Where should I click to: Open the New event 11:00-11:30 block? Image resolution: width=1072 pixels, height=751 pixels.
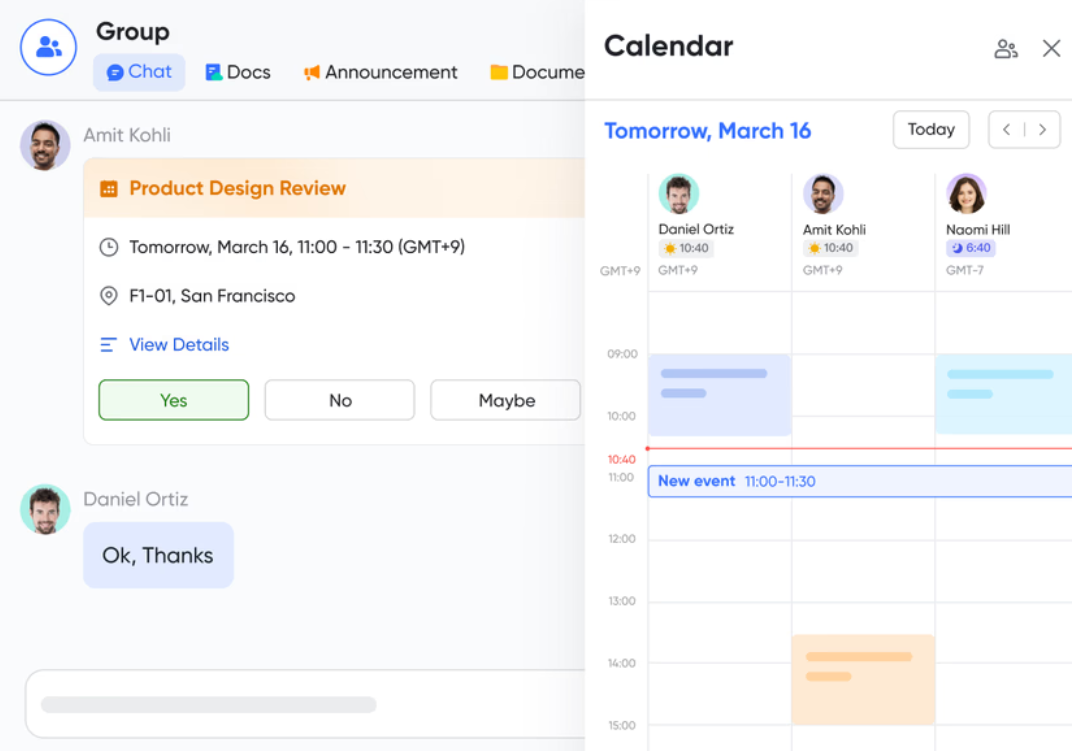click(860, 482)
